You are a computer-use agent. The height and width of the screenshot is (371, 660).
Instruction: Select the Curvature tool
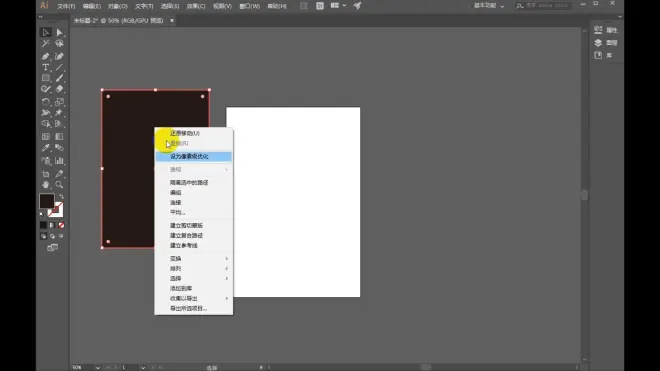(x=59, y=56)
